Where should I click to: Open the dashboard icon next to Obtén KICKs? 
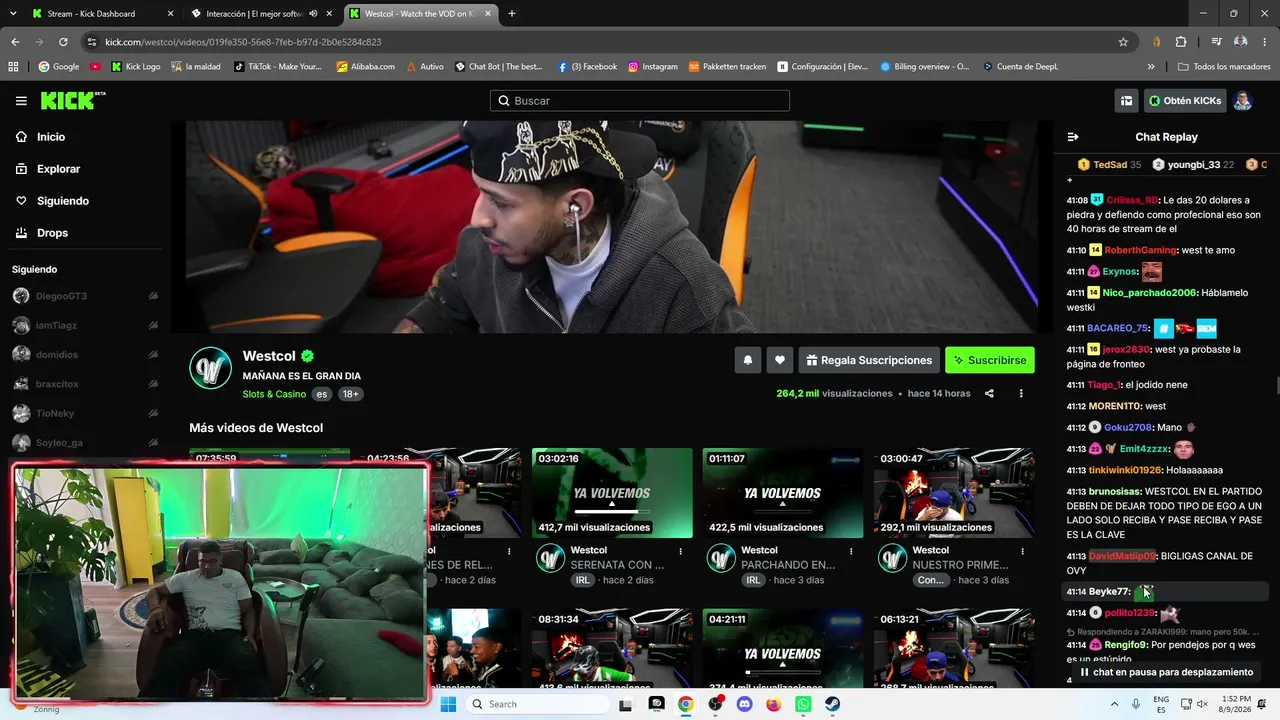[1126, 101]
